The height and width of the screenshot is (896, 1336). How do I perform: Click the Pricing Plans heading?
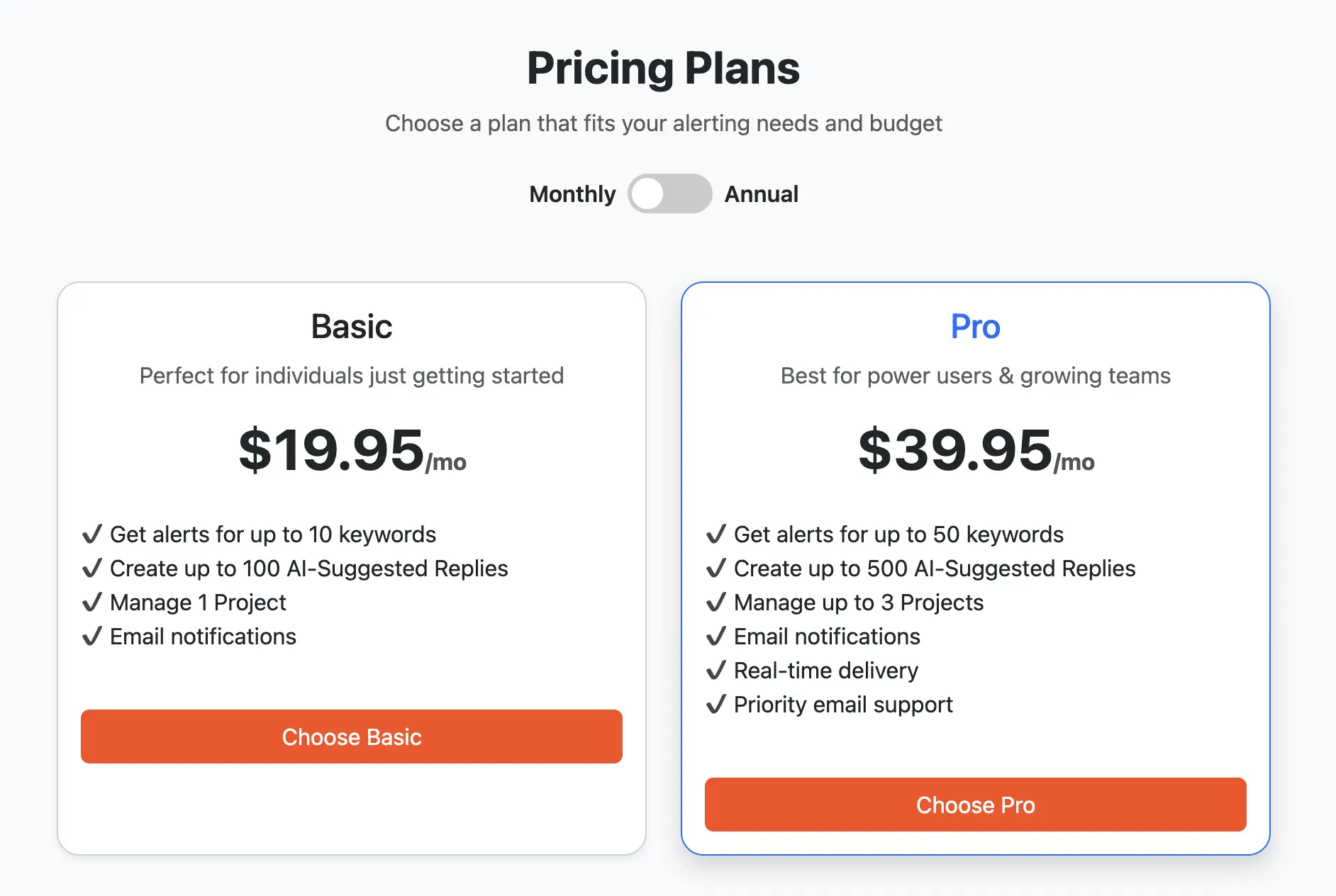(x=663, y=69)
